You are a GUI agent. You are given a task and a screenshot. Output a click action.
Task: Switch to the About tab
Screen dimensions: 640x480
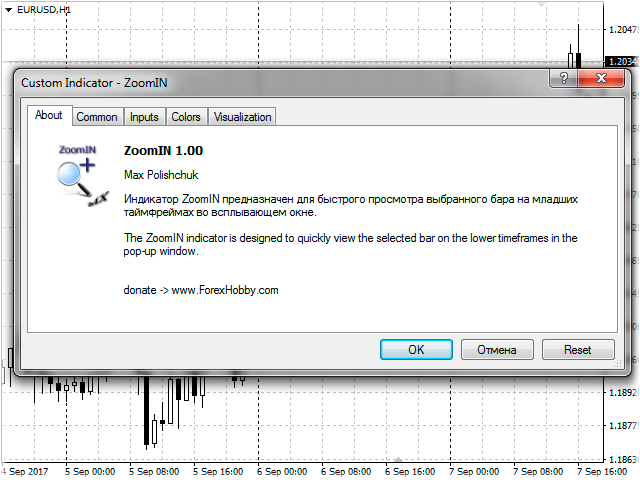point(48,116)
